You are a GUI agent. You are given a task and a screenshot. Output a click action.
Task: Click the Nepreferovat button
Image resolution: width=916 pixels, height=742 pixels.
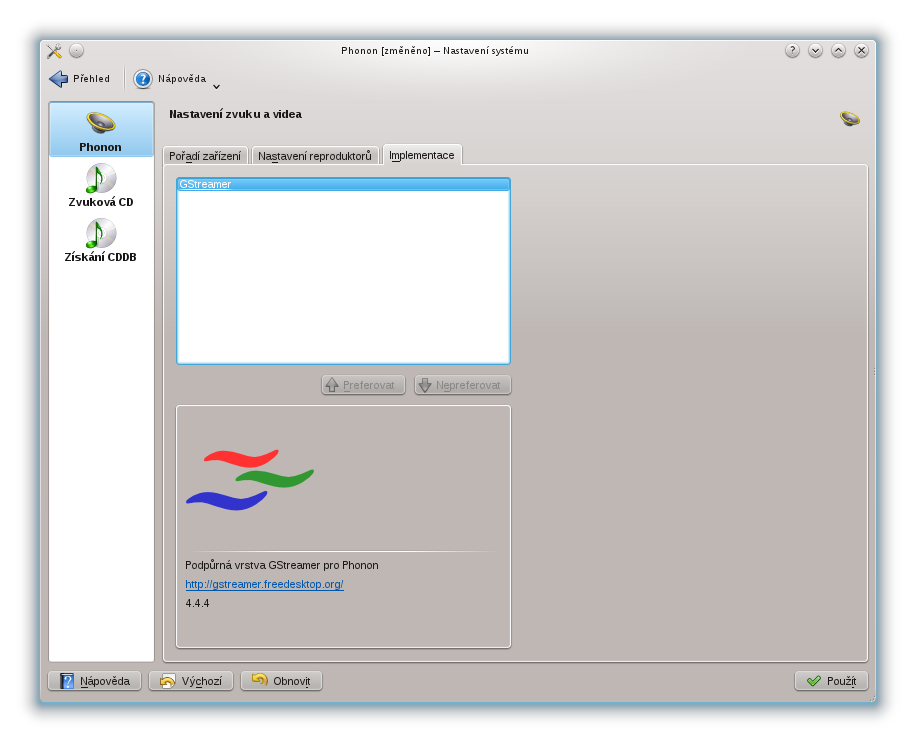click(x=463, y=385)
